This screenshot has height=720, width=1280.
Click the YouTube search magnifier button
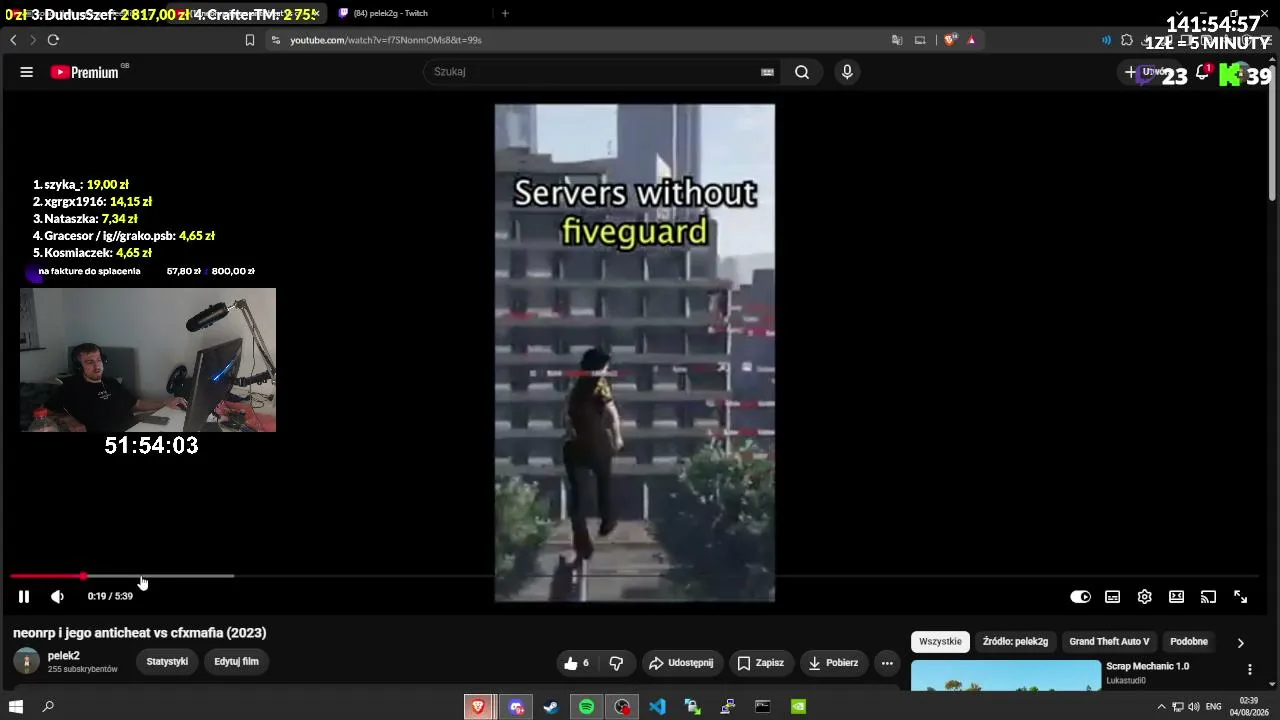[x=802, y=72]
